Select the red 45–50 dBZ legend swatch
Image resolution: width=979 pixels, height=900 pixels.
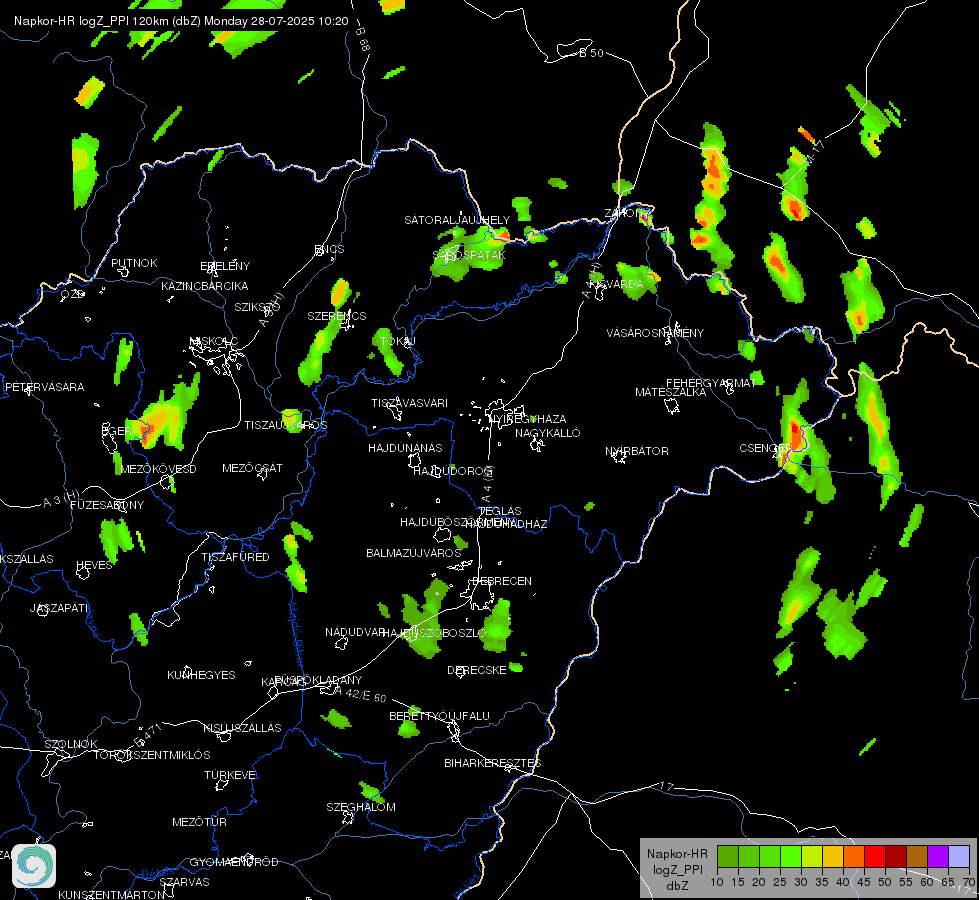tap(874, 857)
